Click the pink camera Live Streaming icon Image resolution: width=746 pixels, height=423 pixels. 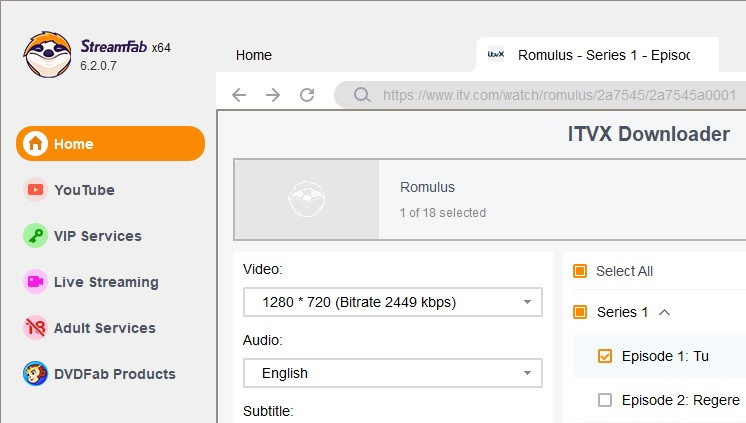pos(35,282)
